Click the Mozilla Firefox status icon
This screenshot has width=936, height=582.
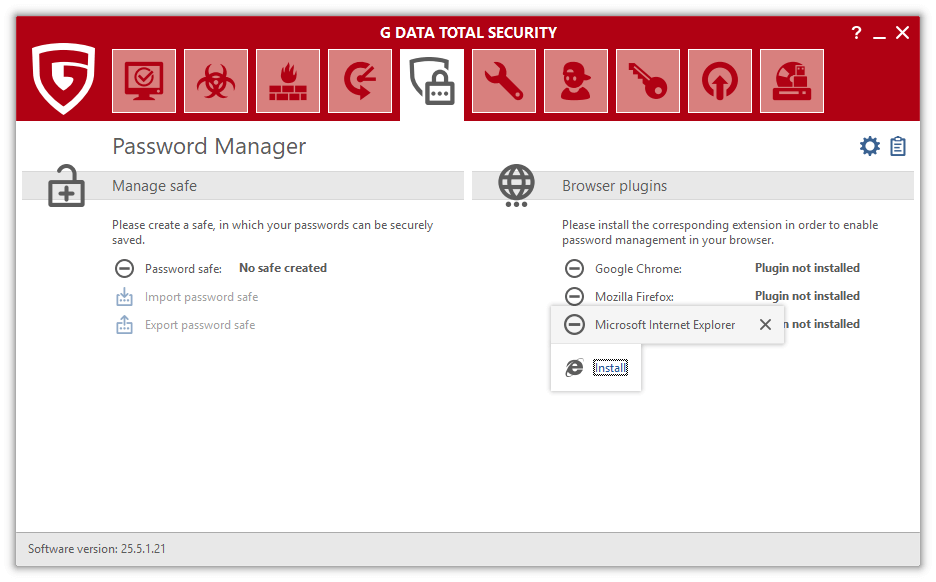[574, 296]
